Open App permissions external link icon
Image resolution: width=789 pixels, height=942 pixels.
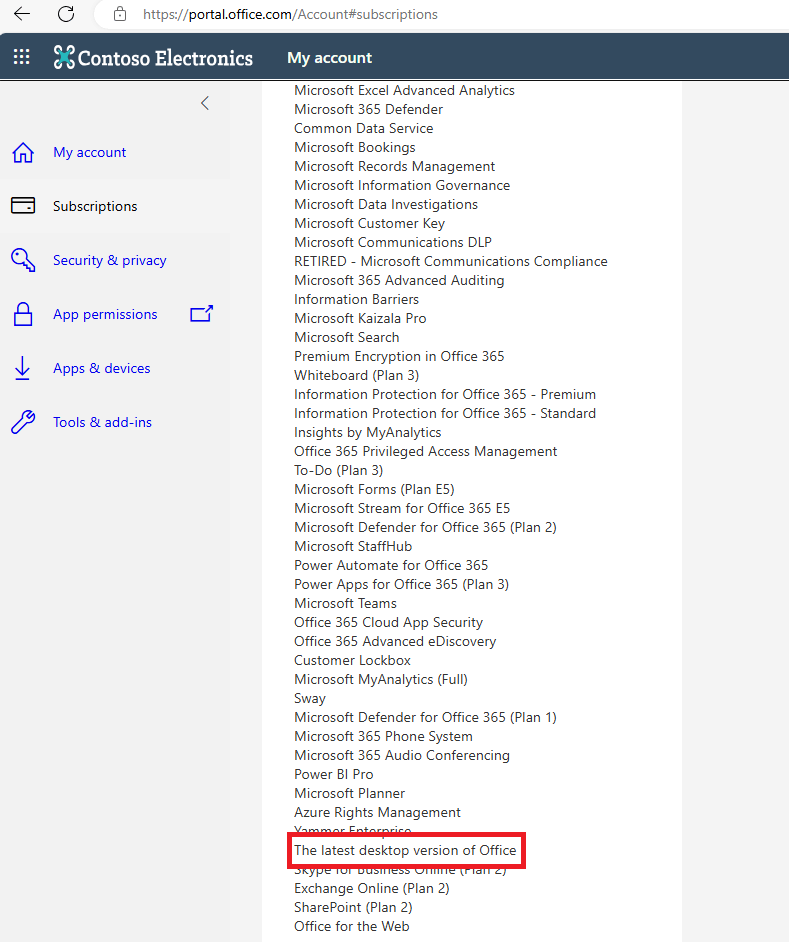click(x=201, y=314)
